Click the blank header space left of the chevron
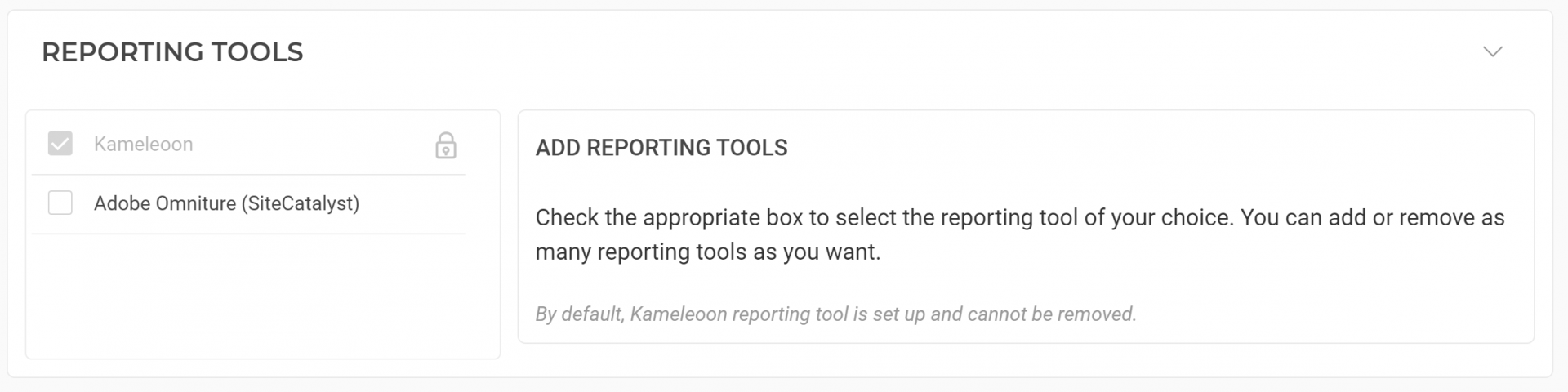Viewport: 1568px width, 392px height. click(890, 51)
